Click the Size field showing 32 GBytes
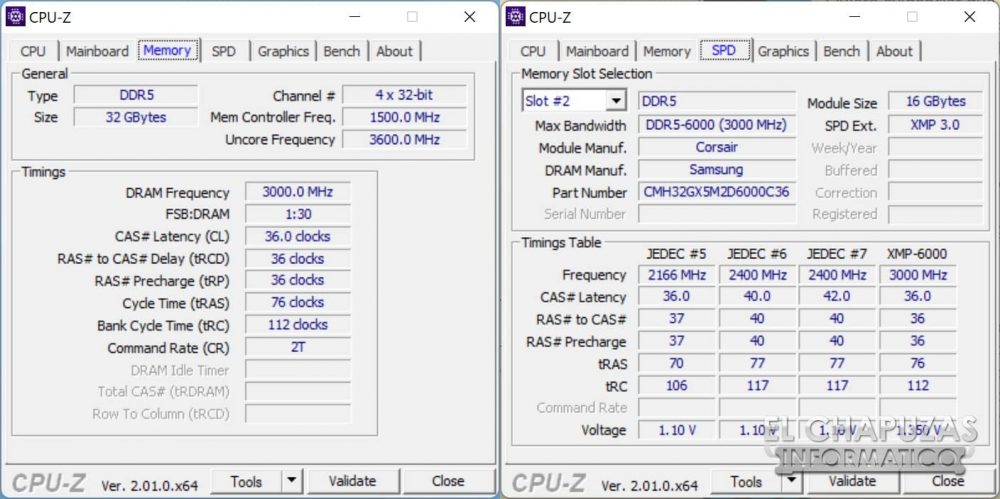The height and width of the screenshot is (499, 1000). pyautogui.click(x=136, y=117)
